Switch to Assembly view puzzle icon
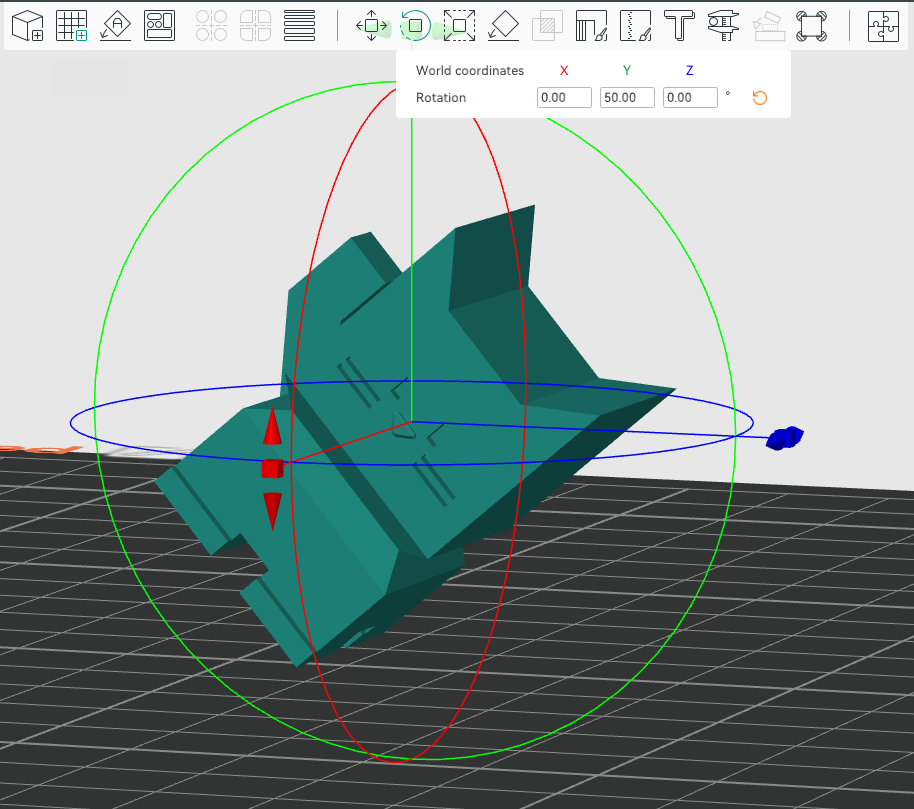914x809 pixels. pos(883,26)
